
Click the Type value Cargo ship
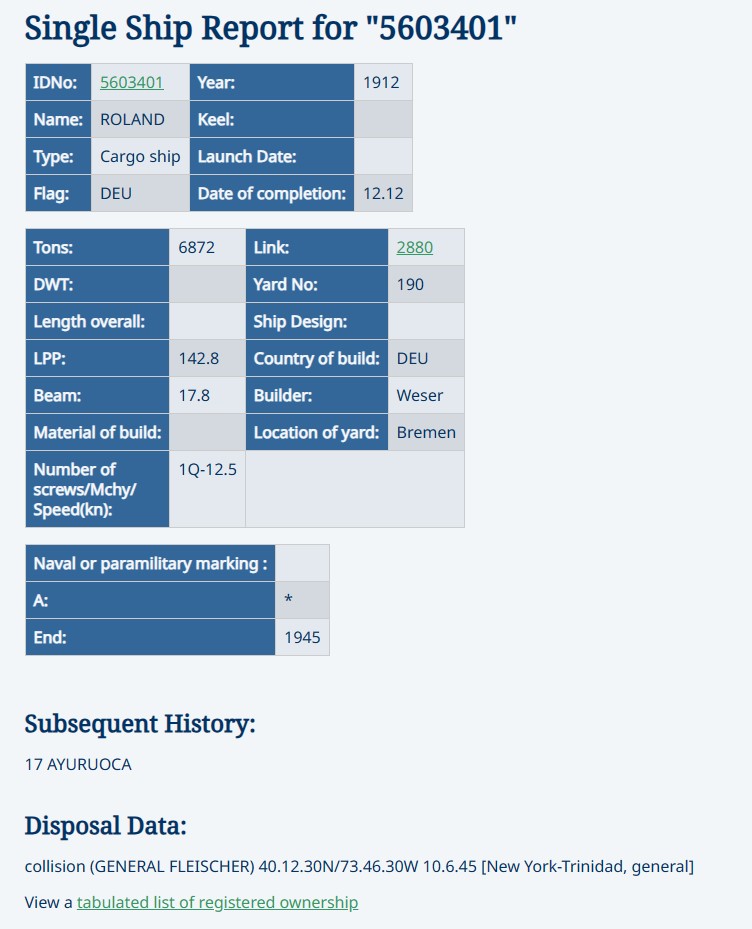click(140, 156)
